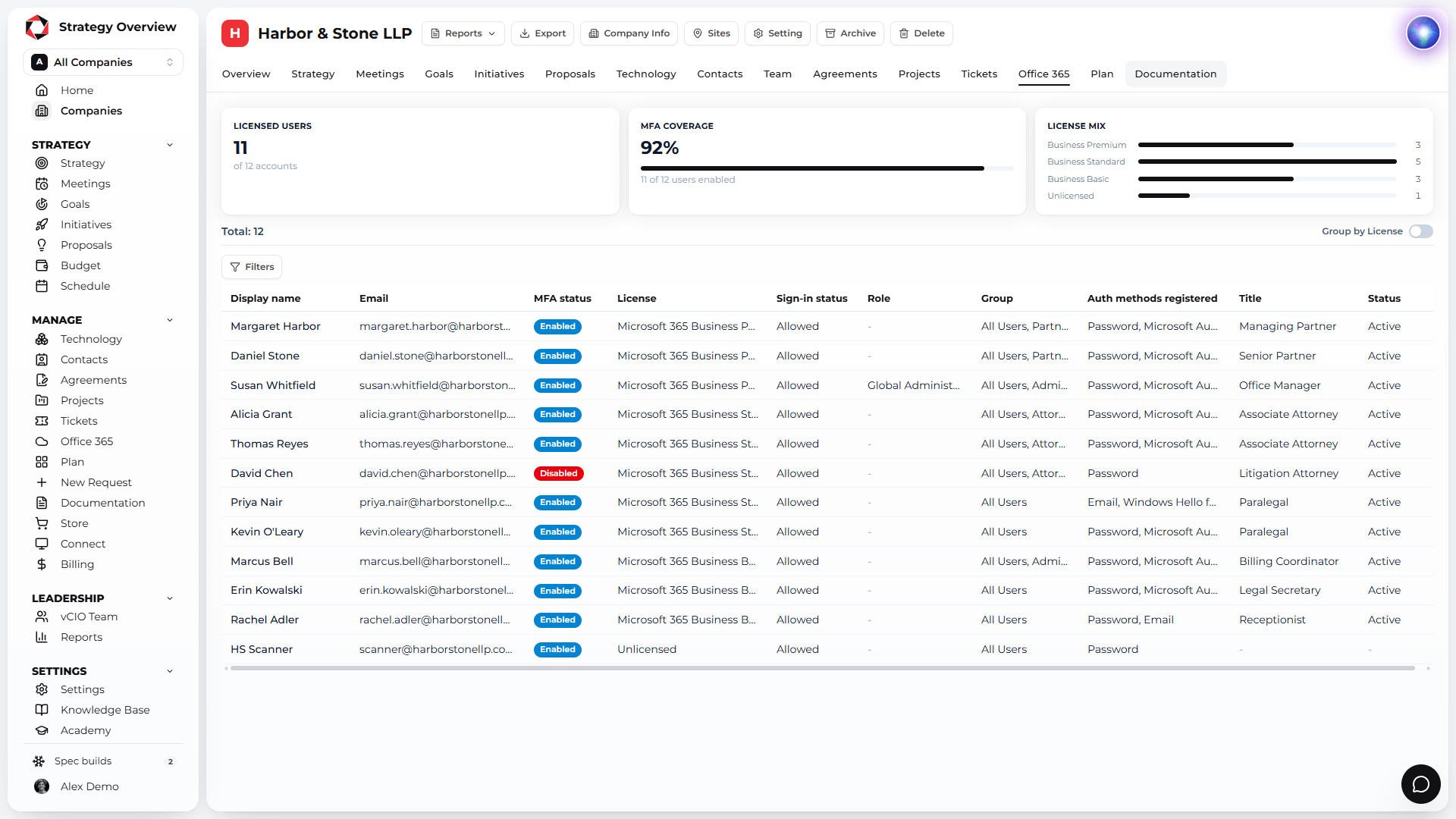The width and height of the screenshot is (1456, 819).
Task: Click the Billing dollar icon
Action: click(42, 564)
